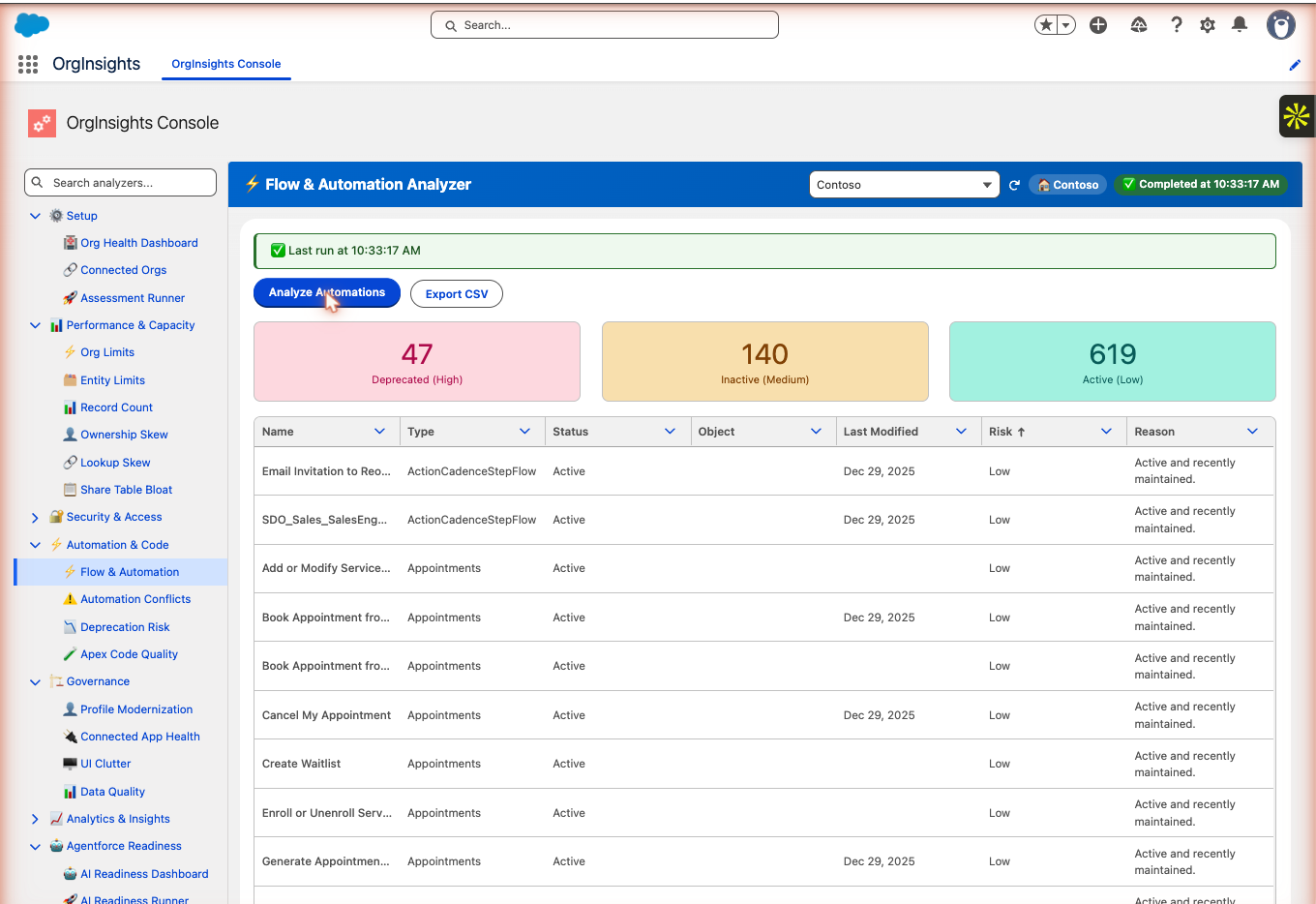This screenshot has width=1316, height=904.
Task: Open AI Readiness Dashboard link
Action: point(144,874)
